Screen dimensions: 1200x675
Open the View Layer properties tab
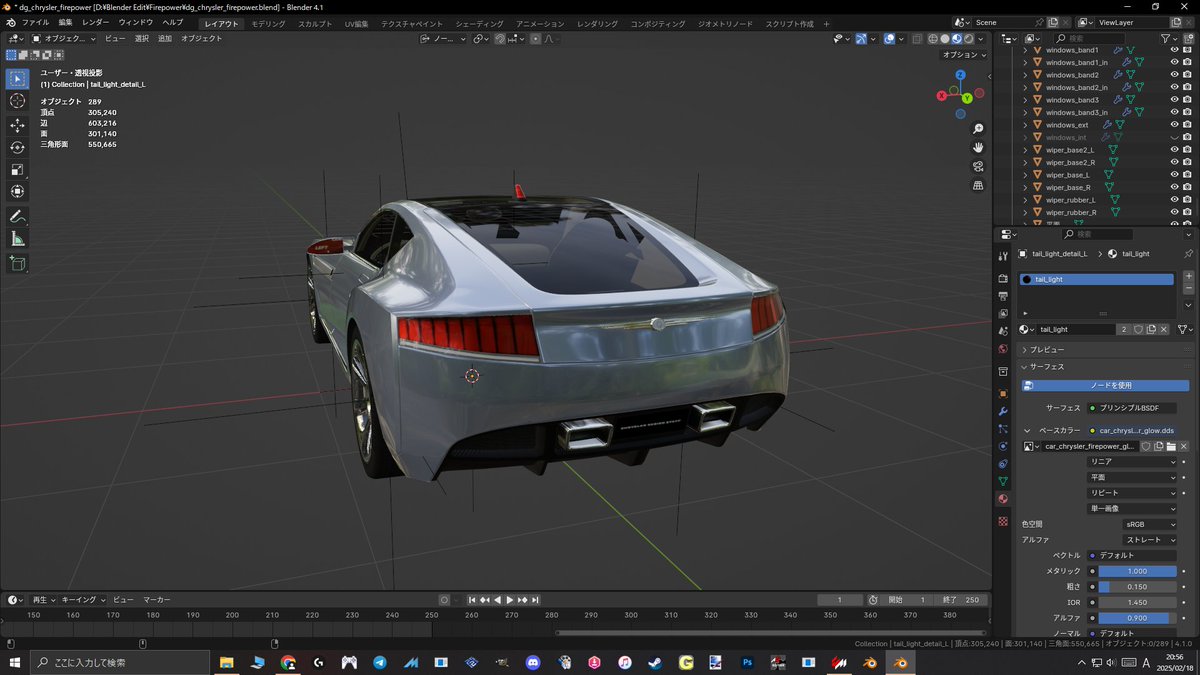coord(1003,313)
